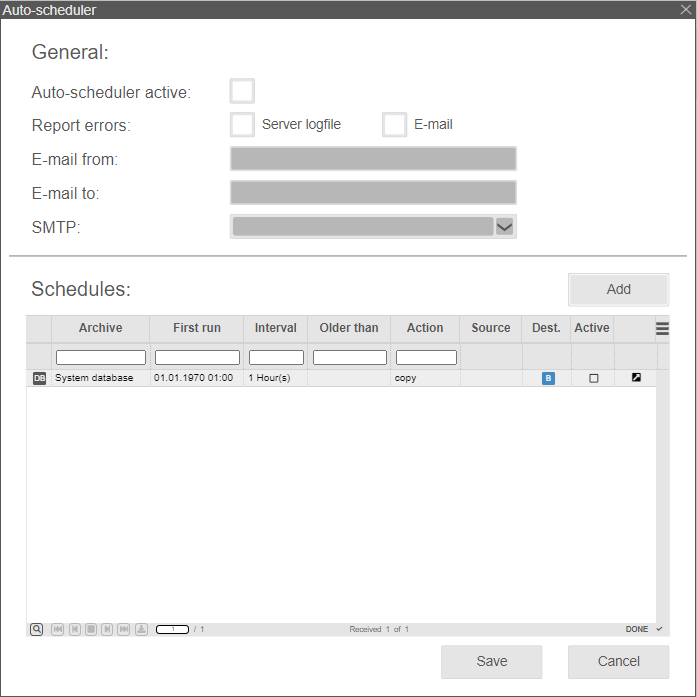Enable the Auto-scheduler active checkbox

tap(242, 91)
